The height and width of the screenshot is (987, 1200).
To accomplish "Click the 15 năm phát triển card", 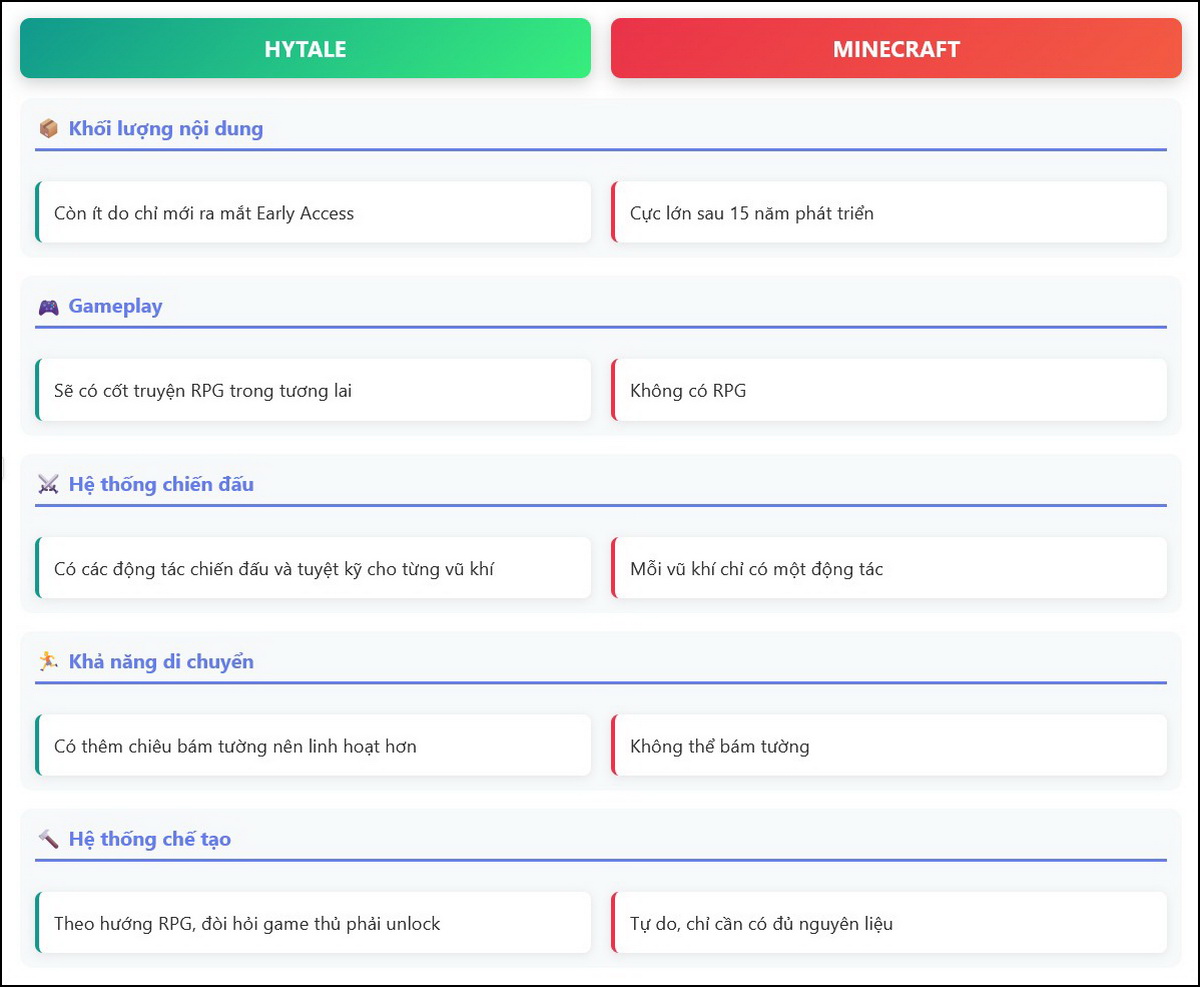I will 889,213.
